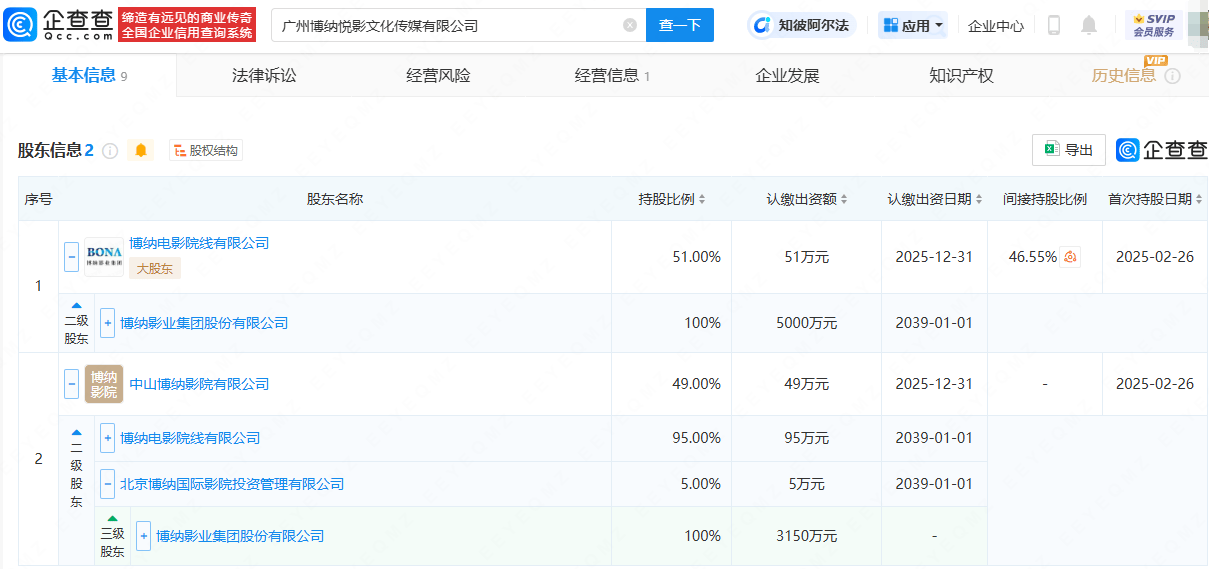Click the user avatar in header
The image size is (1209, 569).
[1198, 25]
